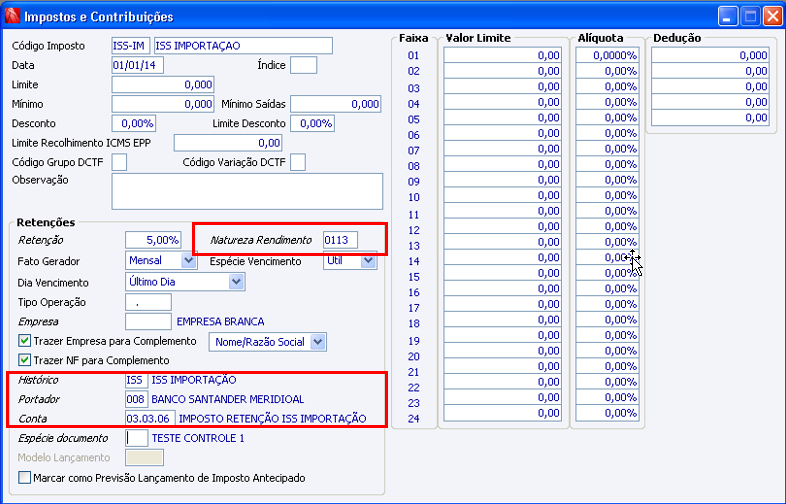Click the first Dedução field showing 0,000

tap(710, 55)
